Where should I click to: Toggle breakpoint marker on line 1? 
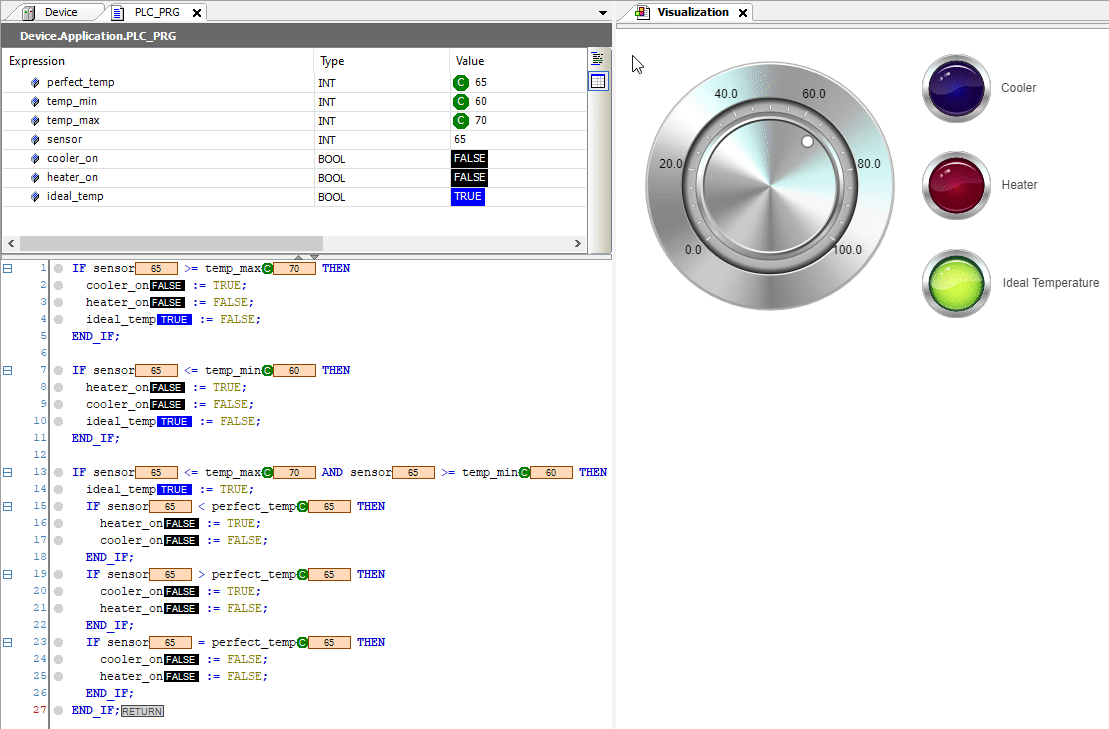coord(59,269)
